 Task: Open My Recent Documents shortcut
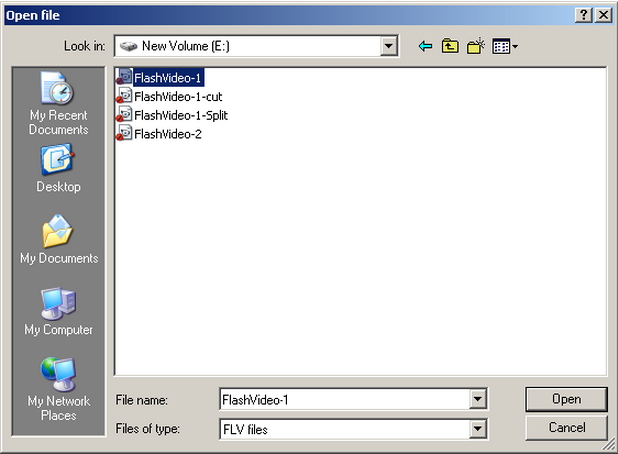pyautogui.click(x=58, y=105)
